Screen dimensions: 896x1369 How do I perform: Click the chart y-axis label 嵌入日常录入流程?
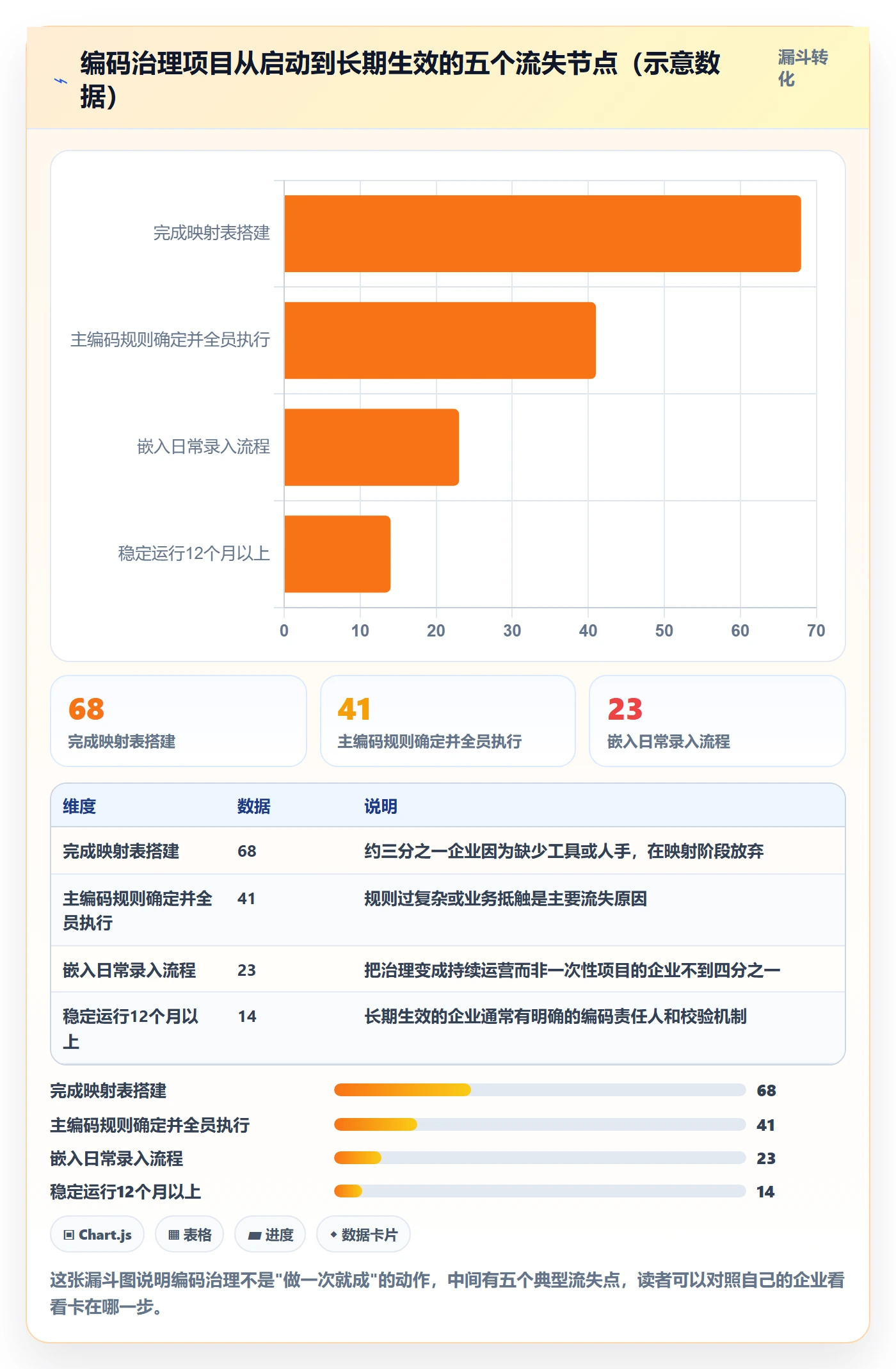pyautogui.click(x=204, y=446)
